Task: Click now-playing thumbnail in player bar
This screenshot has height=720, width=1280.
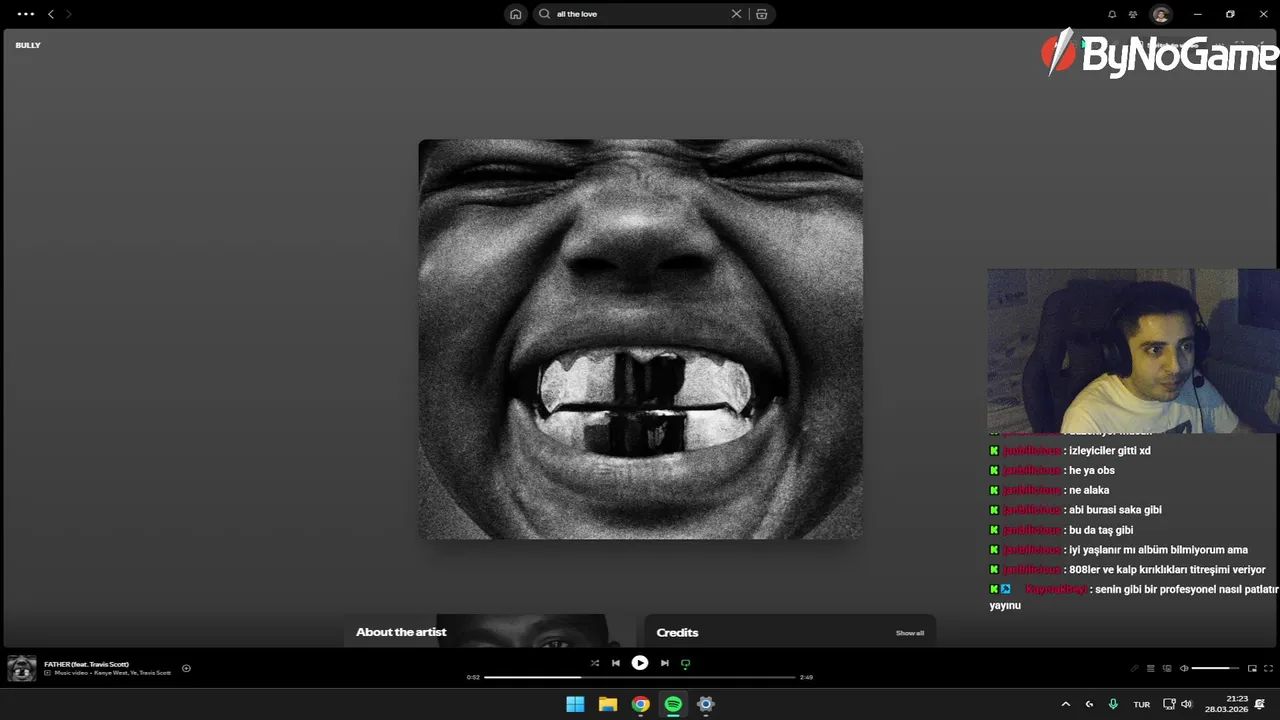Action: [22, 668]
